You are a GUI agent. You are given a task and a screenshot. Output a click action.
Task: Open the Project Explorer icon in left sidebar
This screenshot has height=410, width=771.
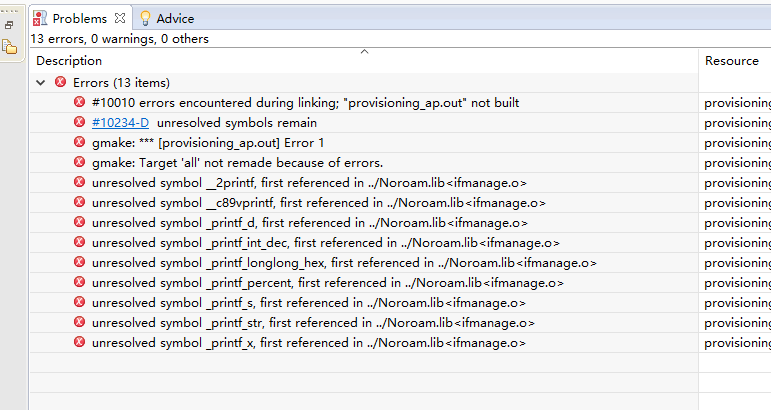tap(9, 46)
